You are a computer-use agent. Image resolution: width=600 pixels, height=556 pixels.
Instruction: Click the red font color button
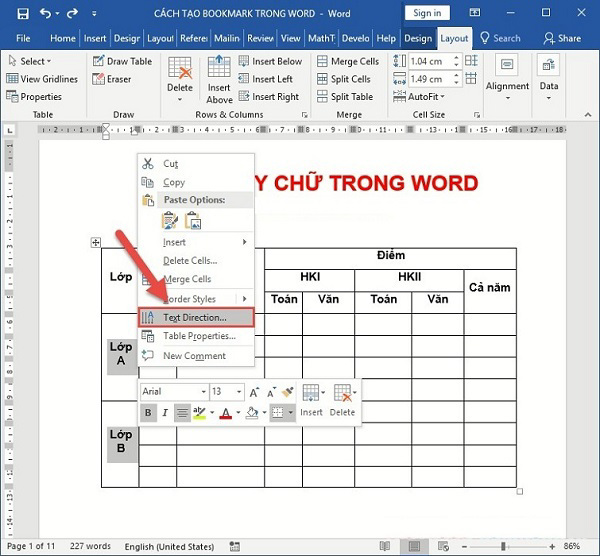click(x=226, y=413)
